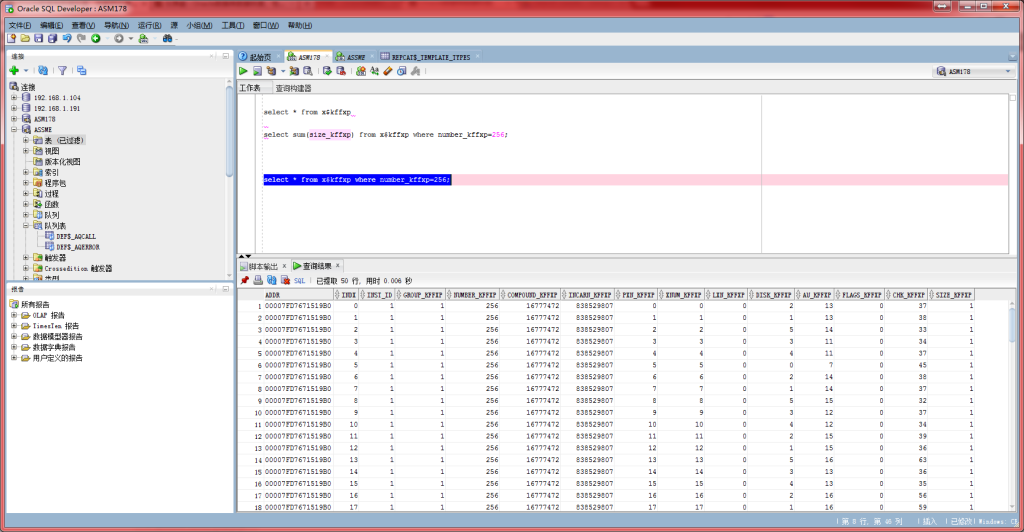This screenshot has width=1024, height=532.
Task: Click the Run Script icon
Action: (x=257, y=71)
